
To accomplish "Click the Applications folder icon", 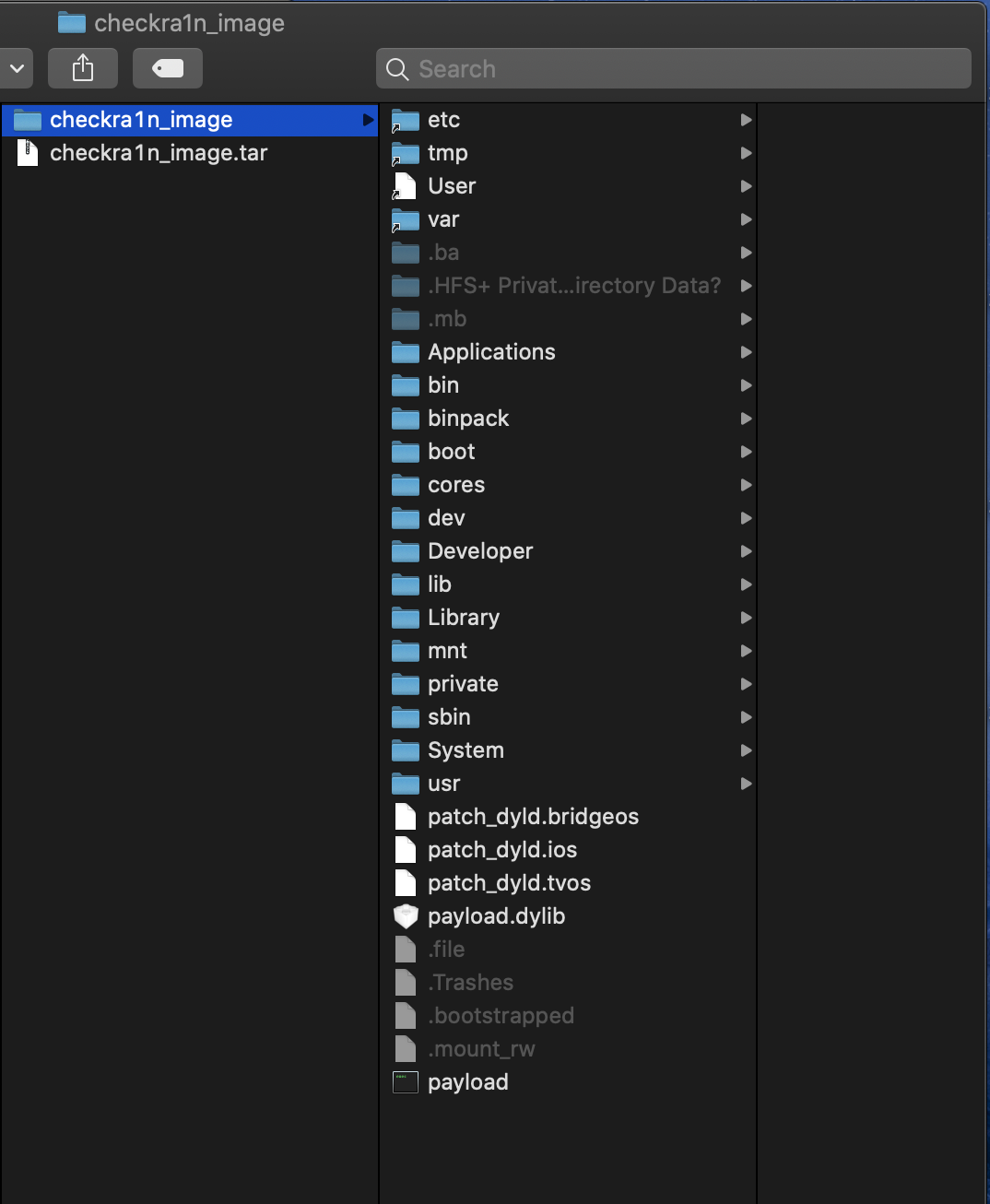I will pos(406,352).
